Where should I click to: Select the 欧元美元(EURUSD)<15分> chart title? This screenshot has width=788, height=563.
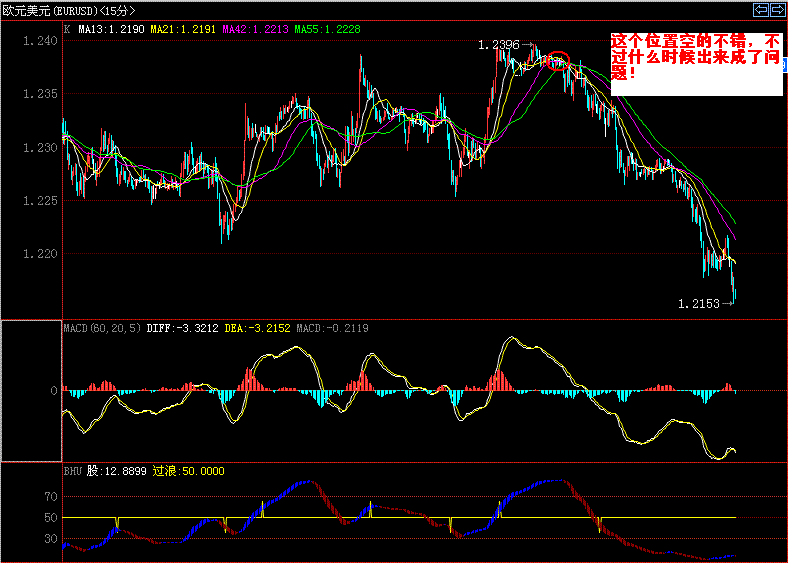pyautogui.click(x=69, y=11)
